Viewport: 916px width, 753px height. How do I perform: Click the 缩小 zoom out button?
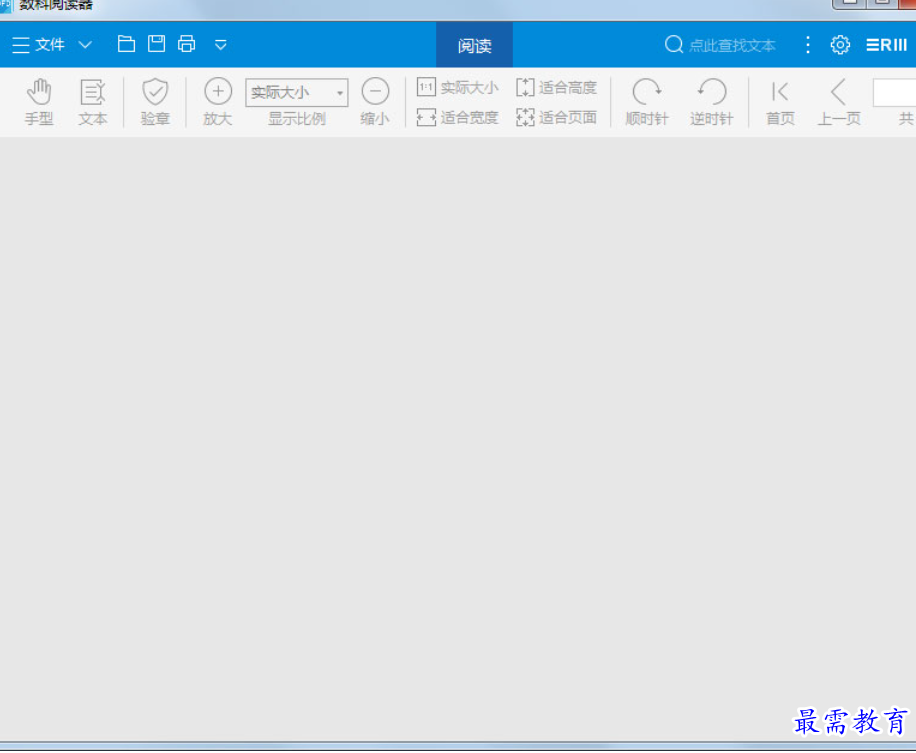375,102
